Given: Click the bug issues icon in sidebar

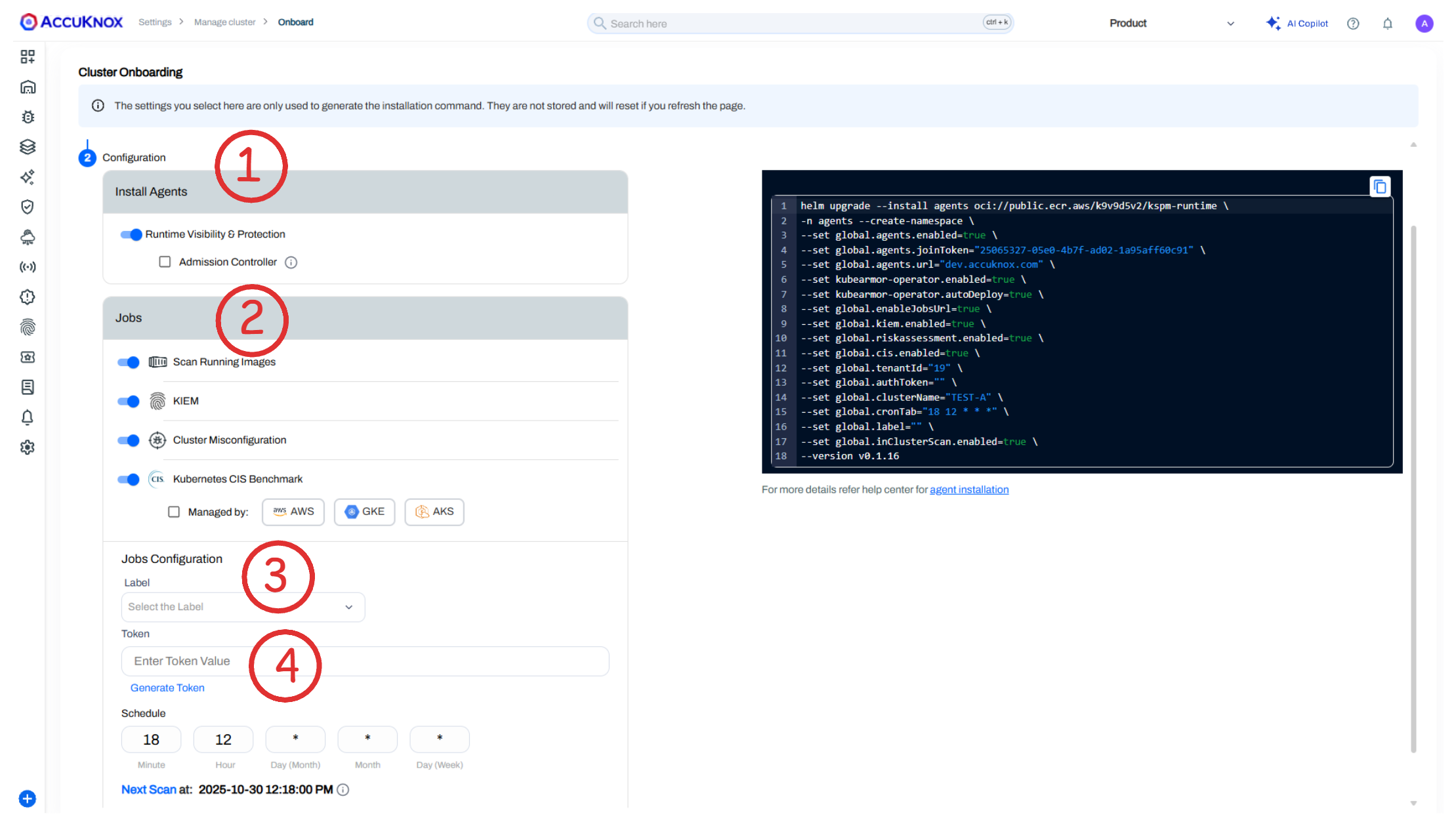Looking at the screenshot, I should [x=28, y=117].
